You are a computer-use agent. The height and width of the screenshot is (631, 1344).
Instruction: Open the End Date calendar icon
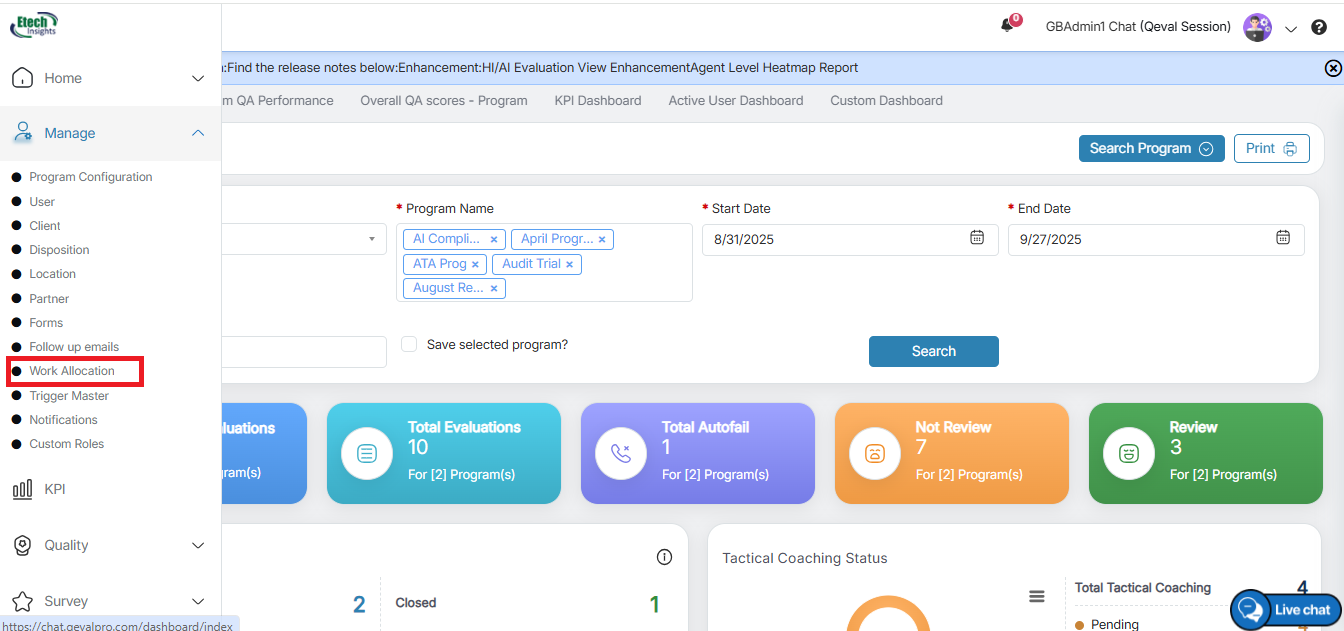coord(1283,238)
